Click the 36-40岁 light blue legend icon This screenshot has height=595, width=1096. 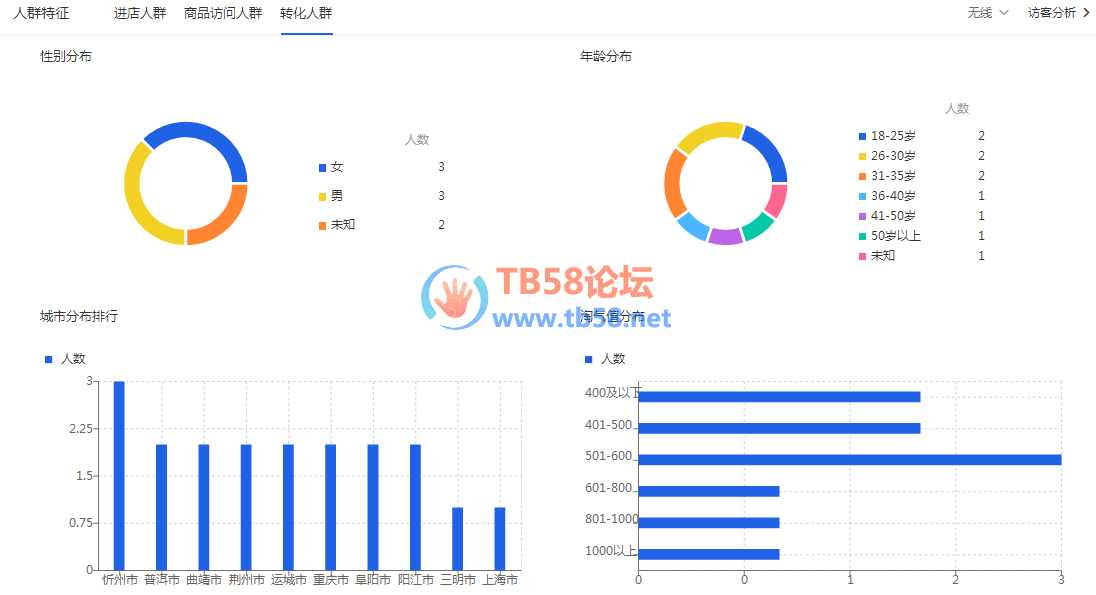863,196
